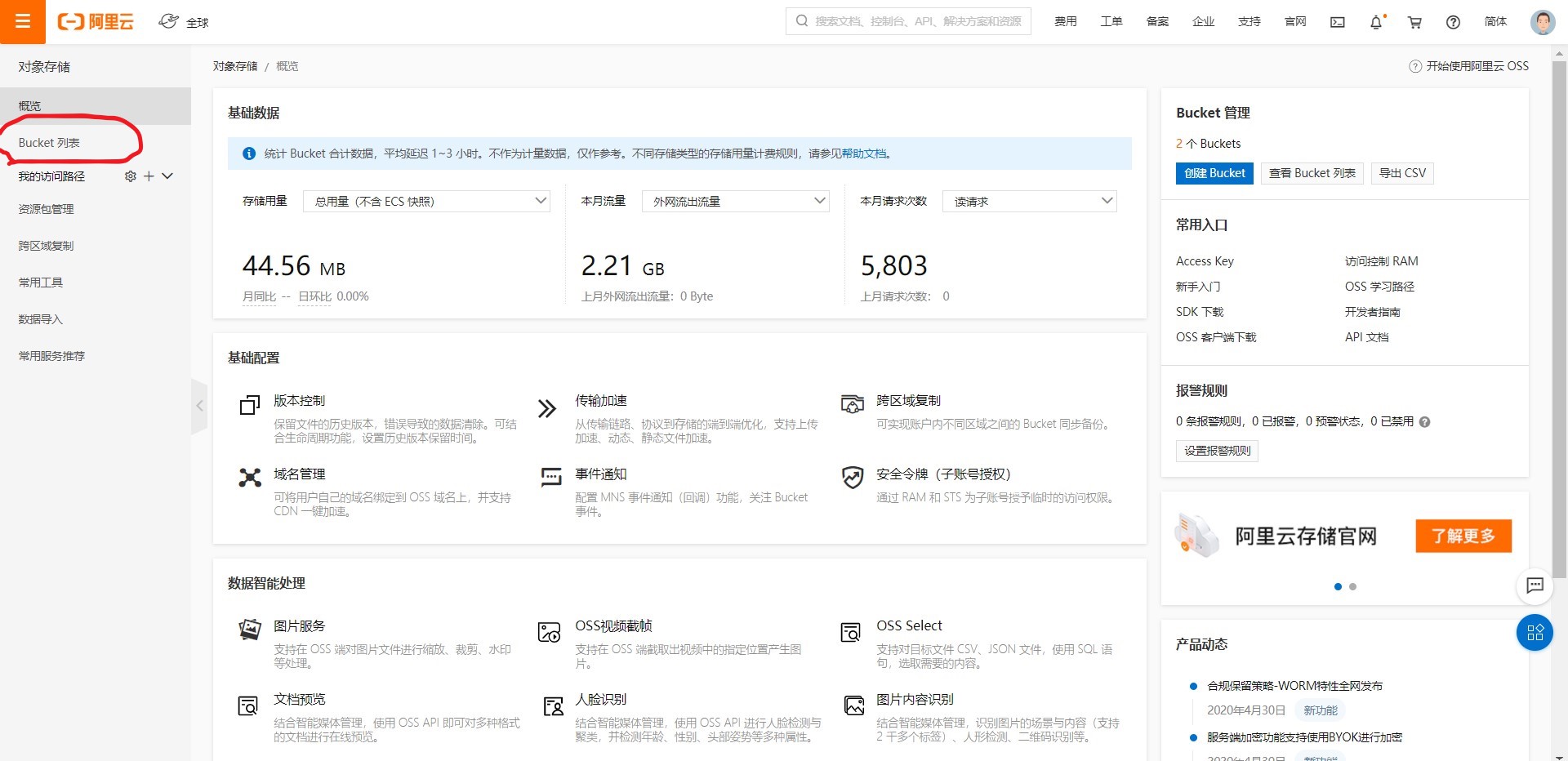Open the 存储用量 总用量 dropdown
The height and width of the screenshot is (761, 1568).
[x=426, y=201]
